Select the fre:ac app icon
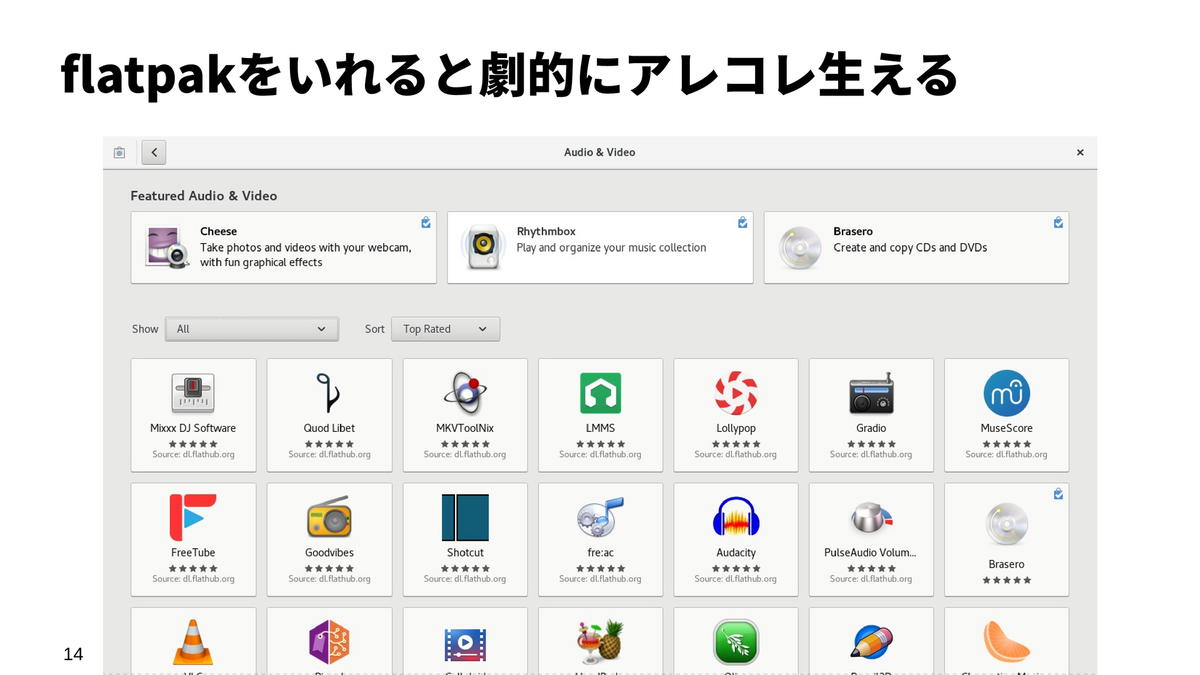Viewport: 1200px width, 675px height. 600,517
